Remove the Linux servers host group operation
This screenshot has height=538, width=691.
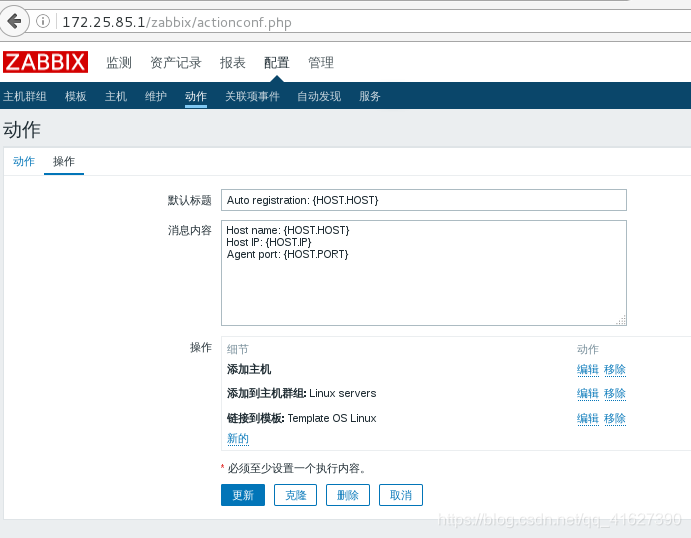click(615, 393)
